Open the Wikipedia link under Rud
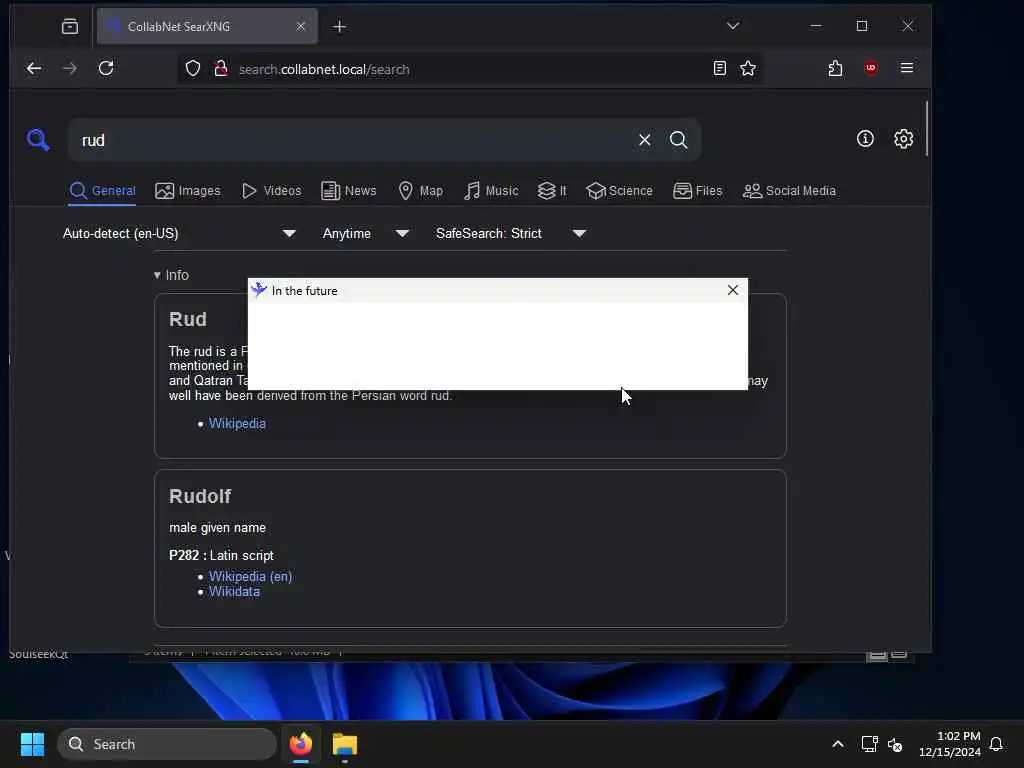Image resolution: width=1024 pixels, height=768 pixels. tap(237, 423)
